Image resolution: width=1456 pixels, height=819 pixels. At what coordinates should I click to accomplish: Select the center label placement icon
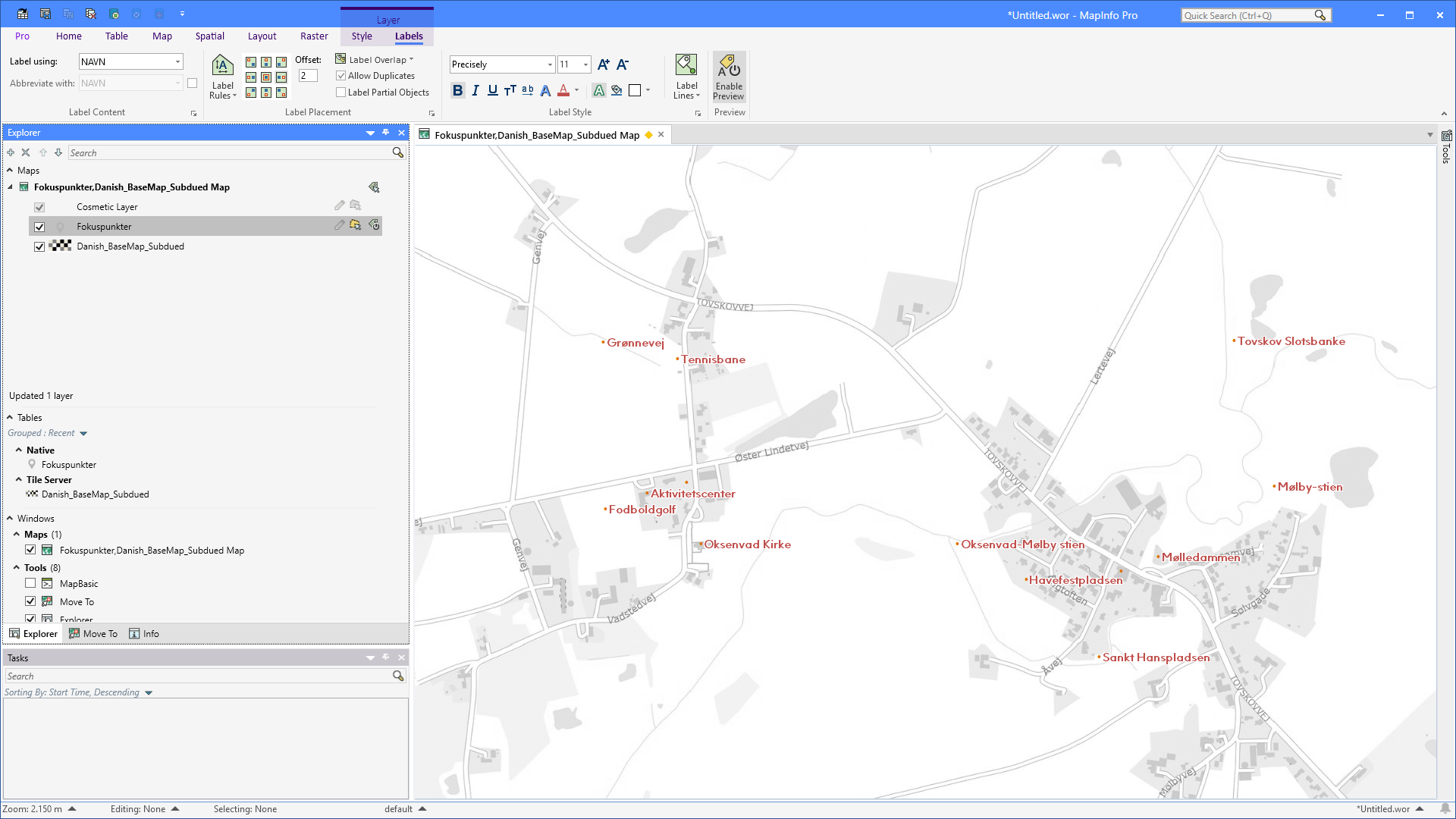[266, 77]
